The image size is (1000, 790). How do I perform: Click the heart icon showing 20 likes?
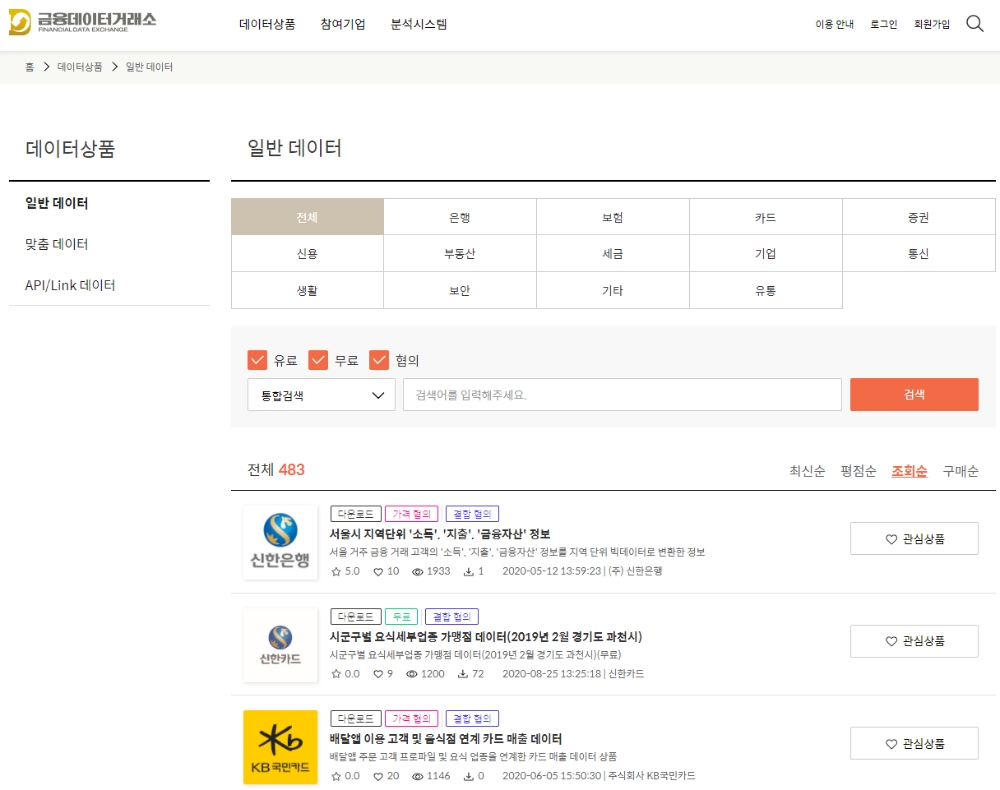pyautogui.click(x=378, y=777)
